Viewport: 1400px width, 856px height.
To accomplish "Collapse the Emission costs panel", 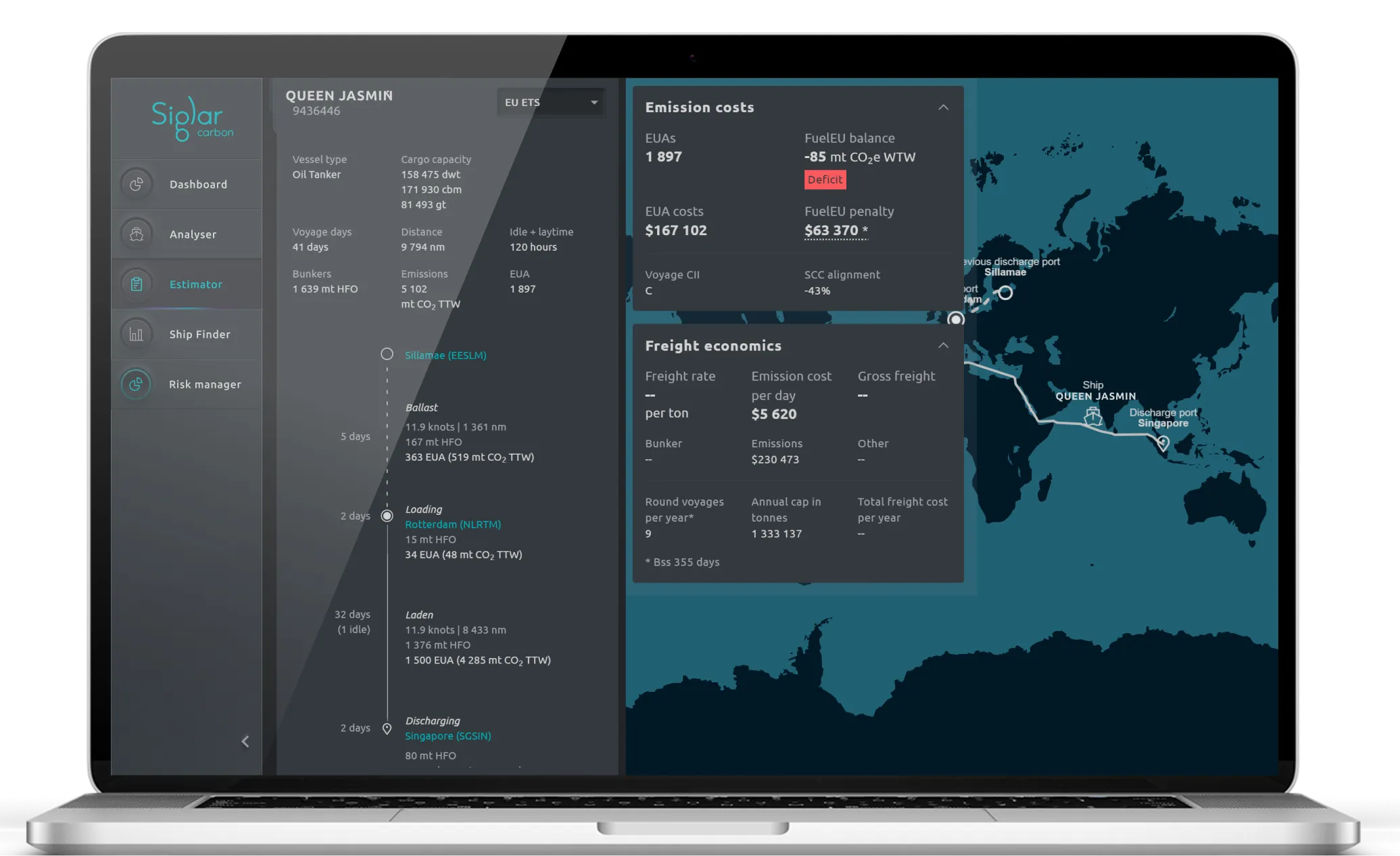I will coord(944,107).
